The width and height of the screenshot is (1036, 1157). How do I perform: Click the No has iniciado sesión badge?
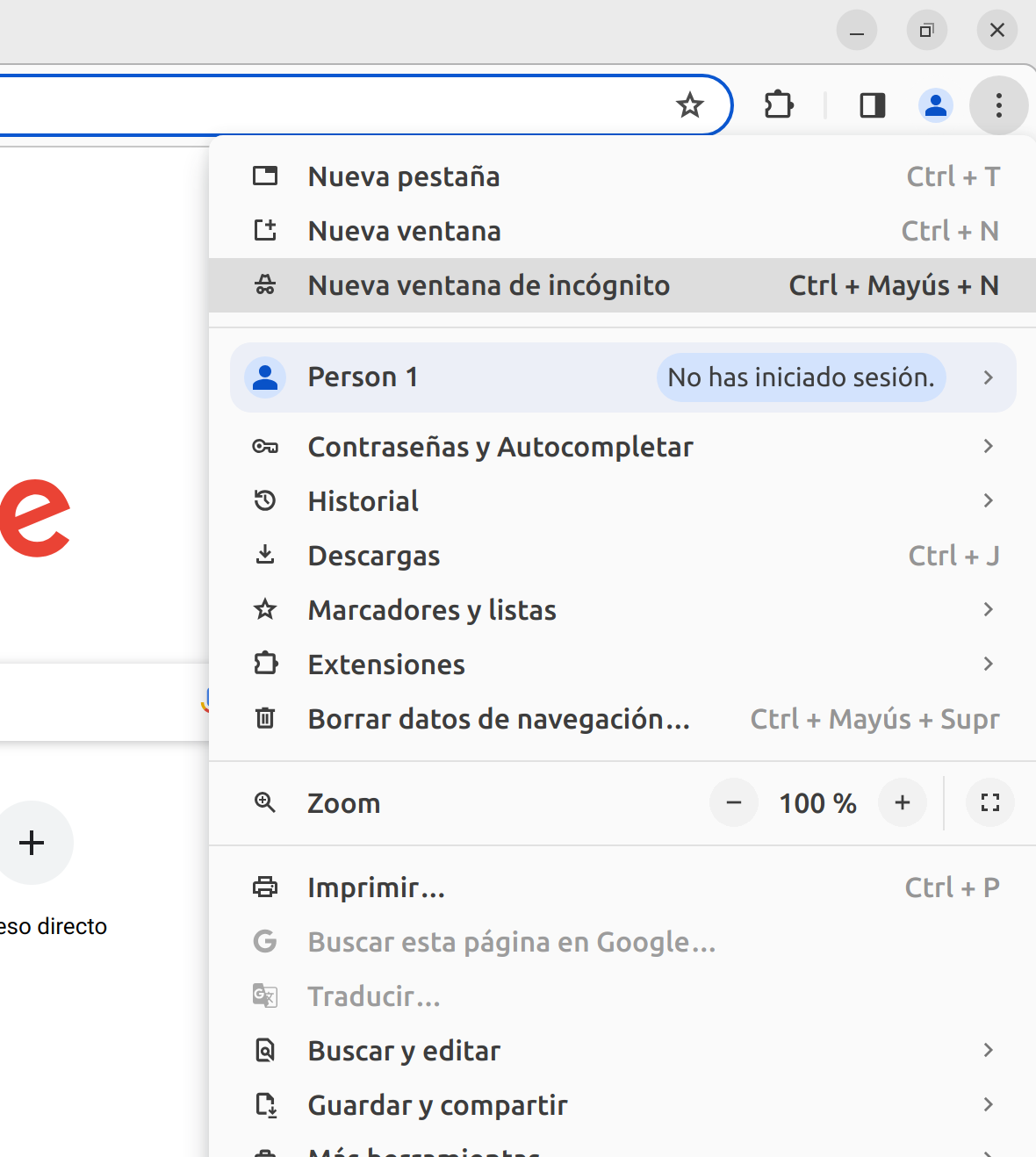pos(801,377)
